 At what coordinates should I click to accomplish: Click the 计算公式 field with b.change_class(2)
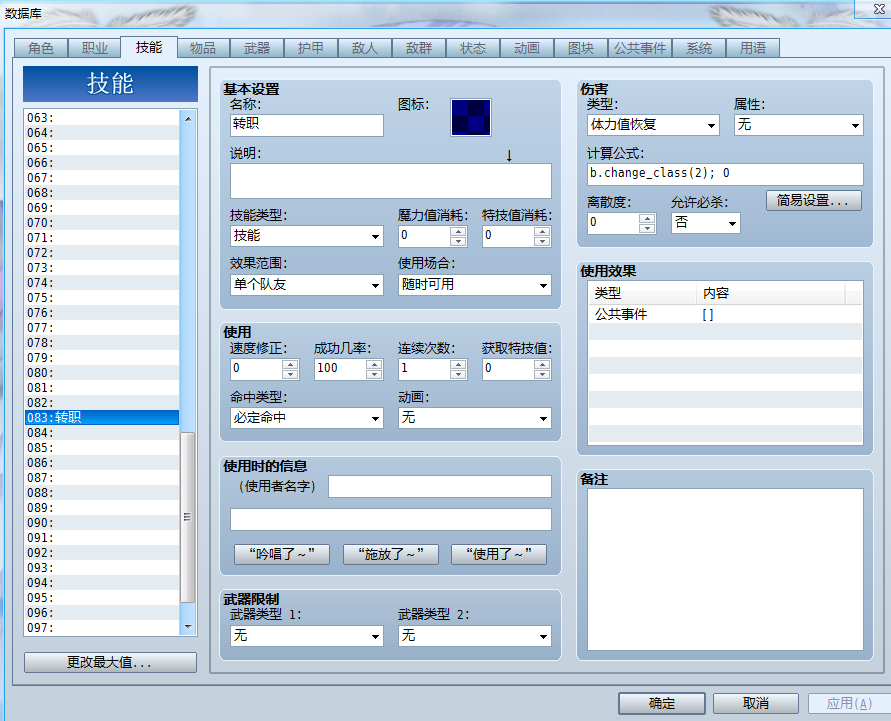725,174
